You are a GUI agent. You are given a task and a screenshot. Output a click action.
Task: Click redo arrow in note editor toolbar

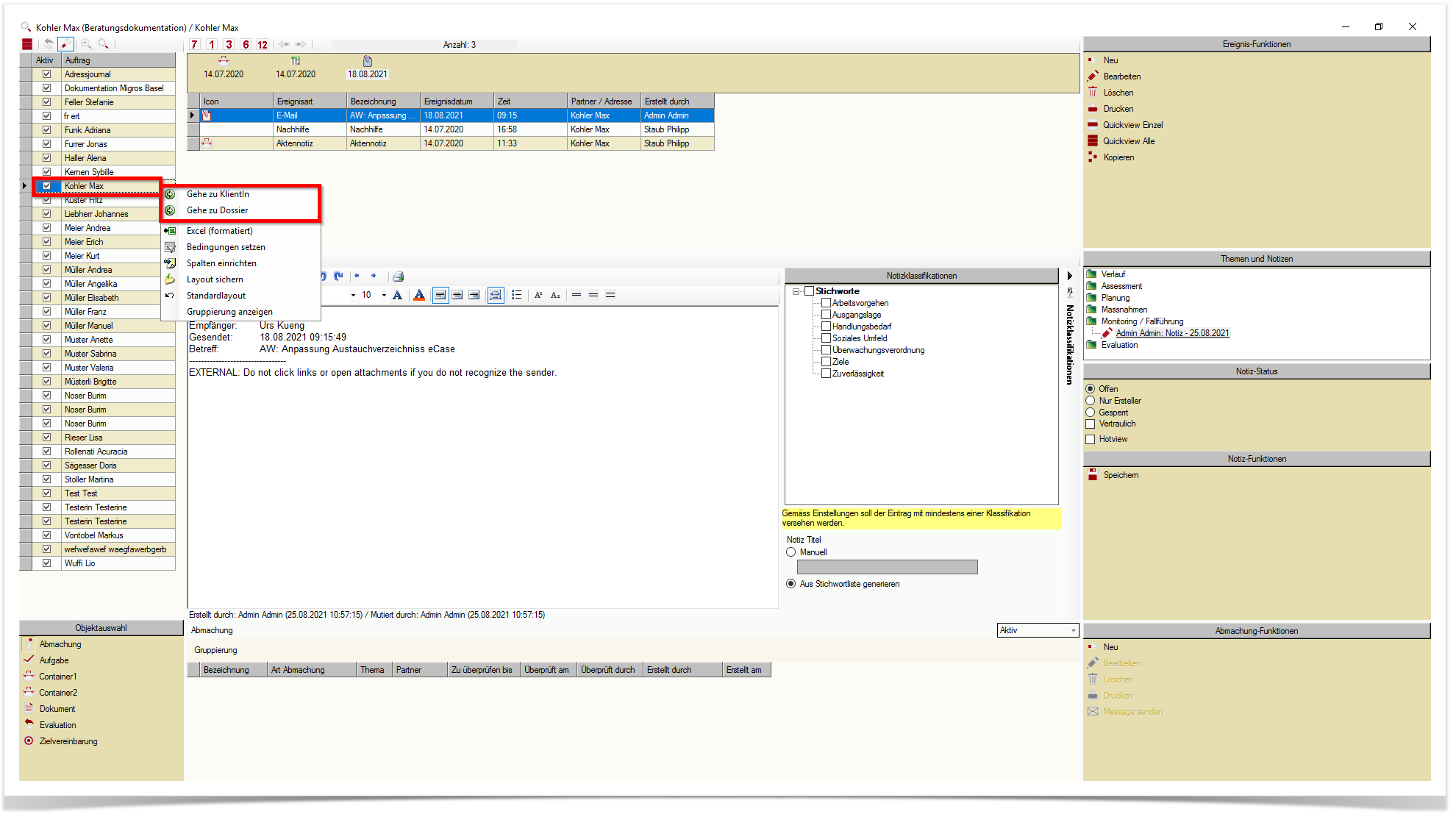[338, 277]
